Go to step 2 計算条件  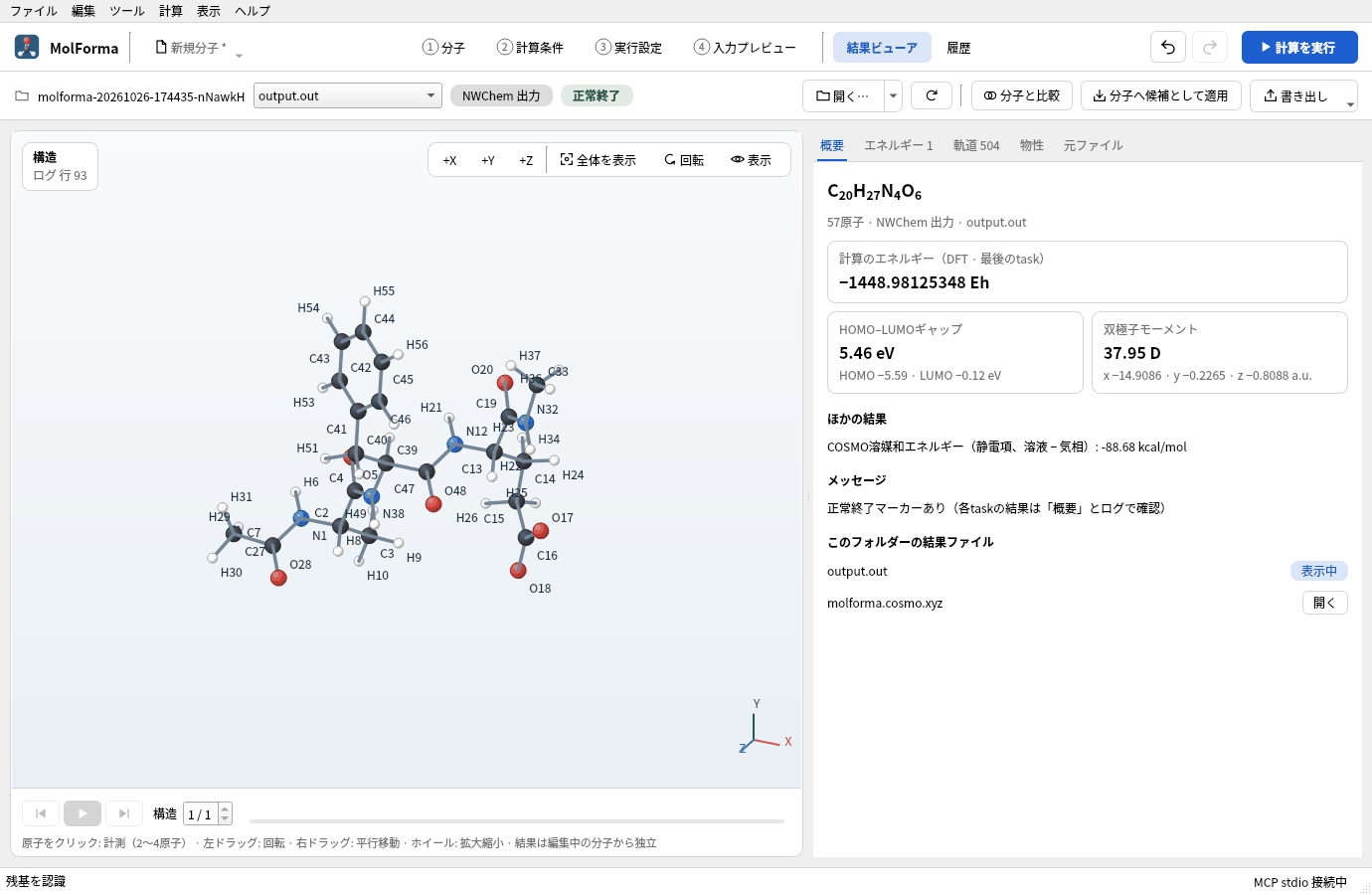530,47
